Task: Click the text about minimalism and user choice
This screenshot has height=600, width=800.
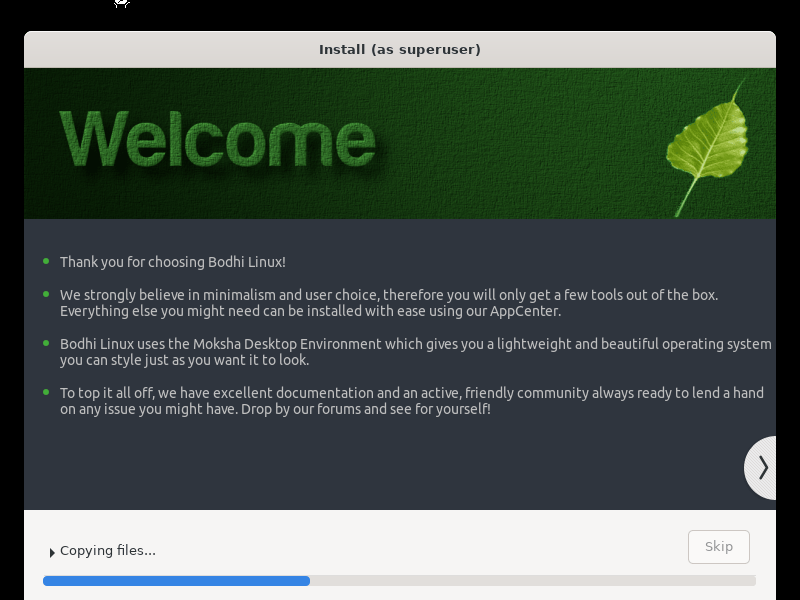Action: [389, 303]
